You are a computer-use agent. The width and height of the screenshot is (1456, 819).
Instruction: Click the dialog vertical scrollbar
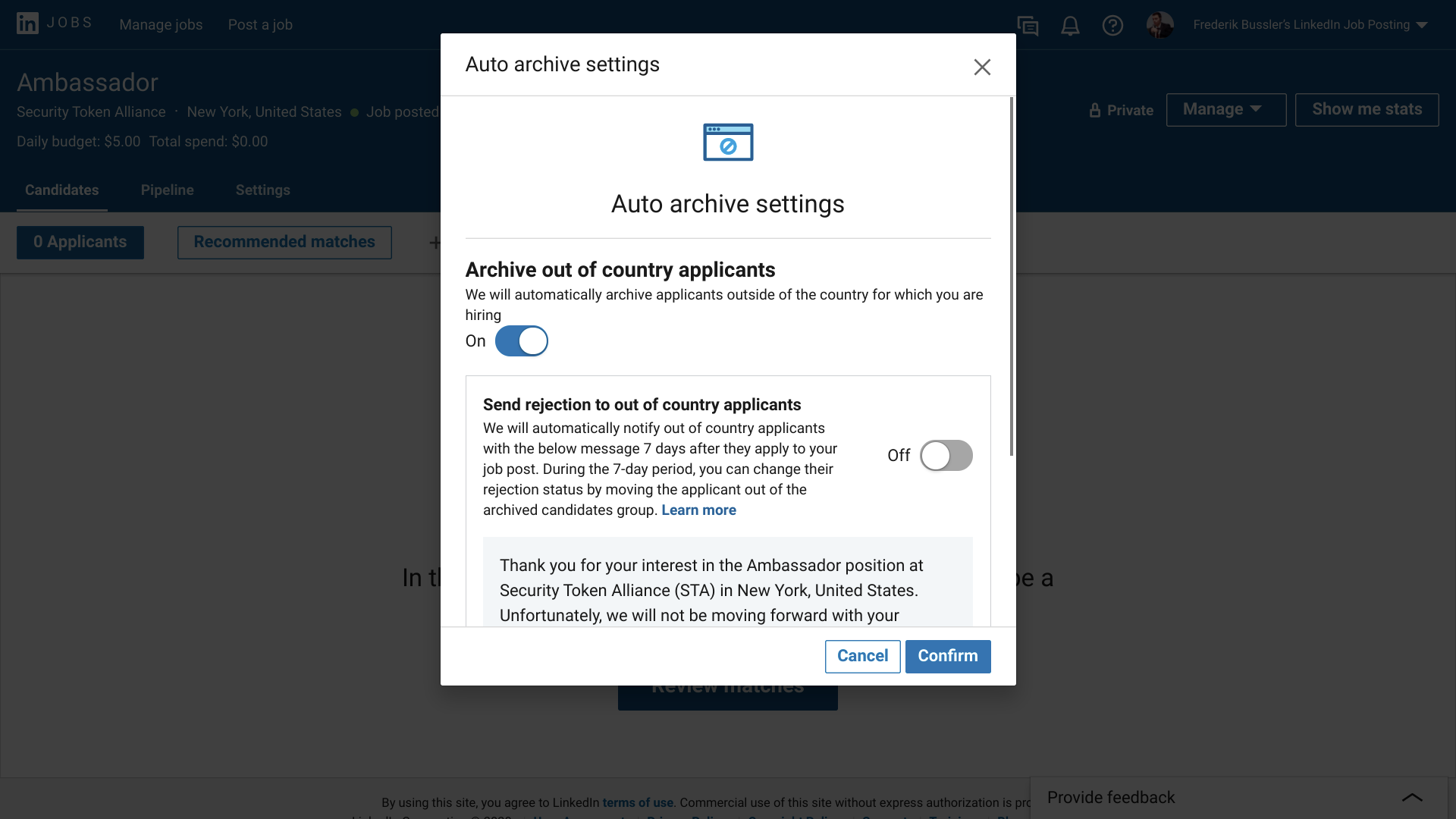click(x=1012, y=277)
